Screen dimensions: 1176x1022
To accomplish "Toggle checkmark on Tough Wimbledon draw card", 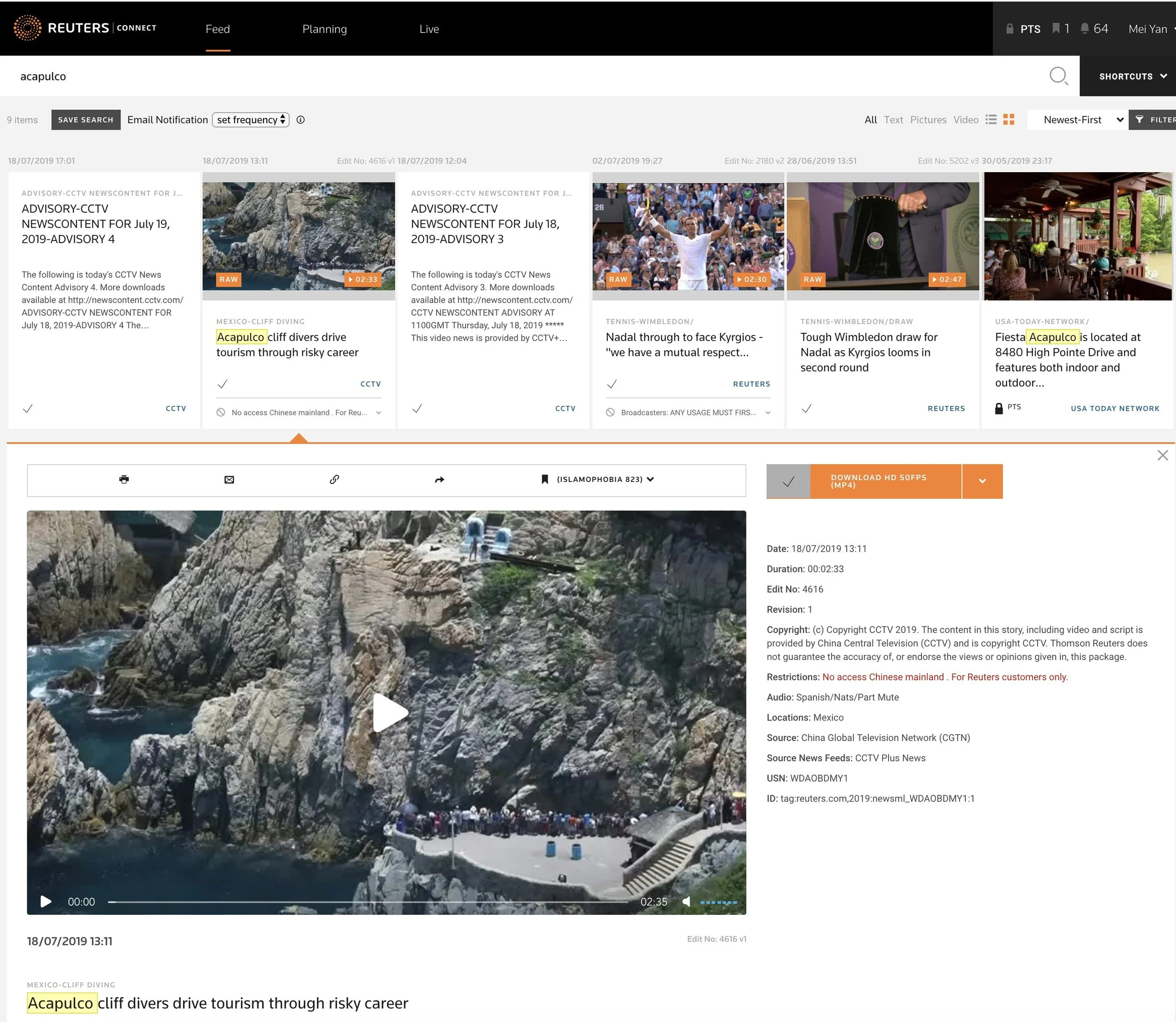I will coord(806,408).
